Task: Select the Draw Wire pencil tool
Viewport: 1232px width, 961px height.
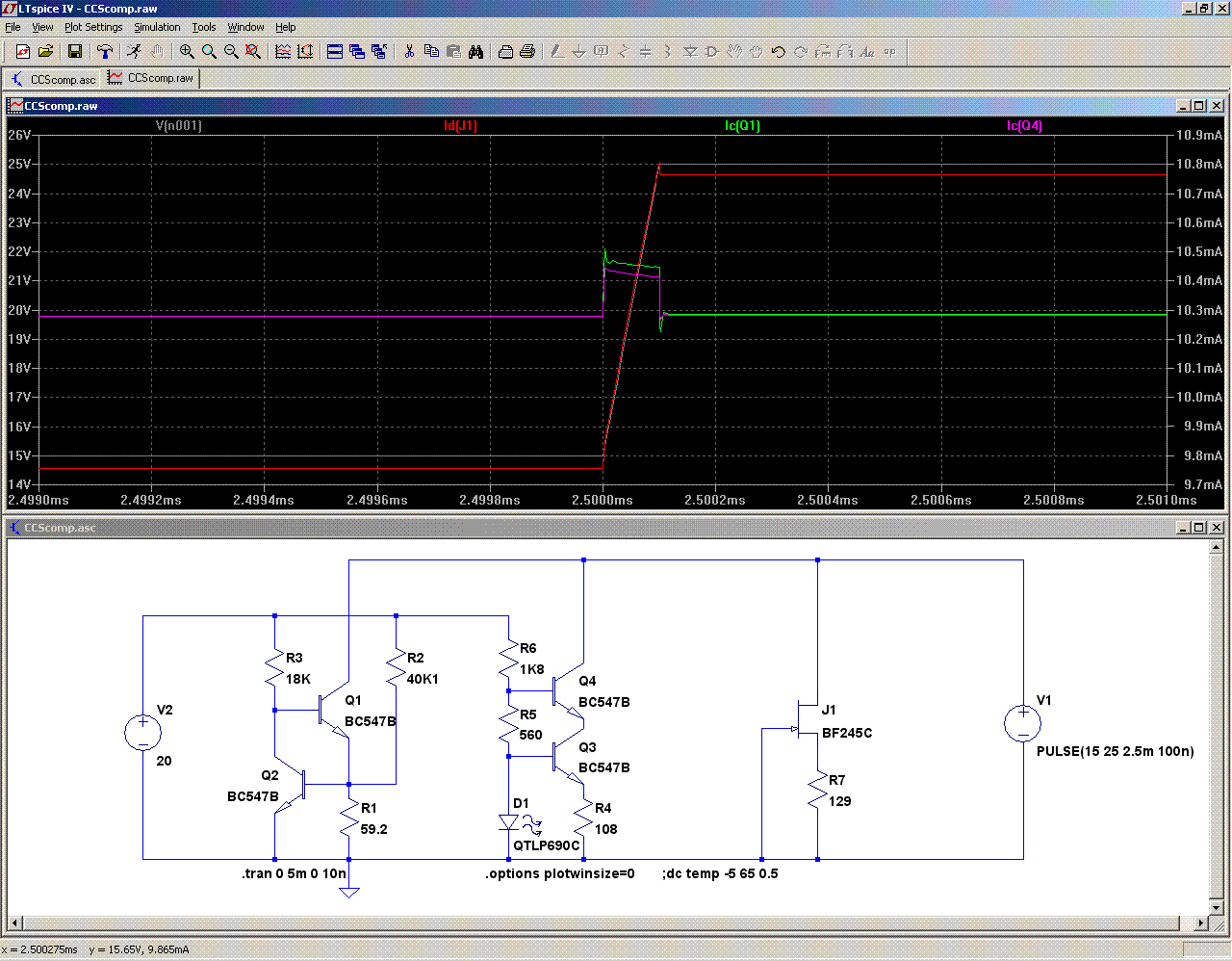Action: click(557, 51)
